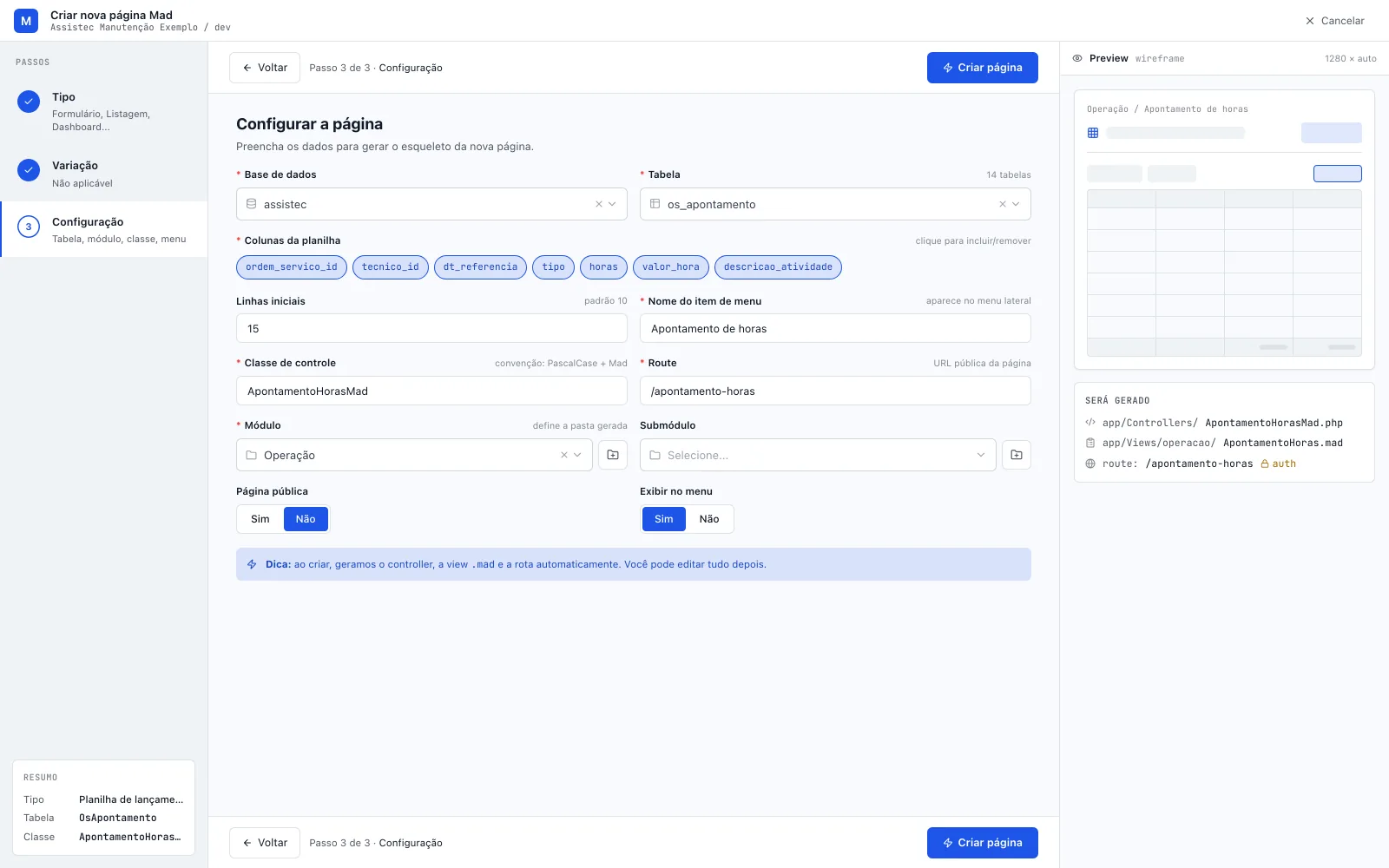Click step number 3 circle
This screenshot has width=1389, height=868.
(x=29, y=227)
